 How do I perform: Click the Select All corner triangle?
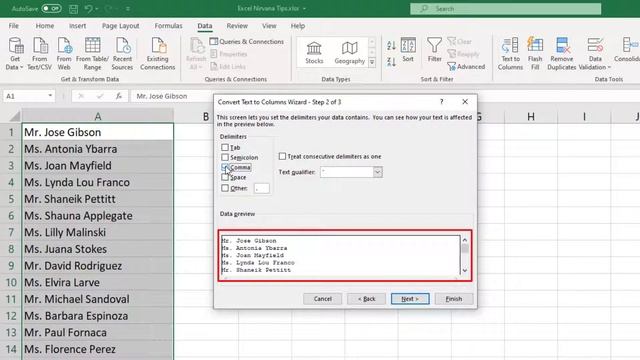pos(14,117)
